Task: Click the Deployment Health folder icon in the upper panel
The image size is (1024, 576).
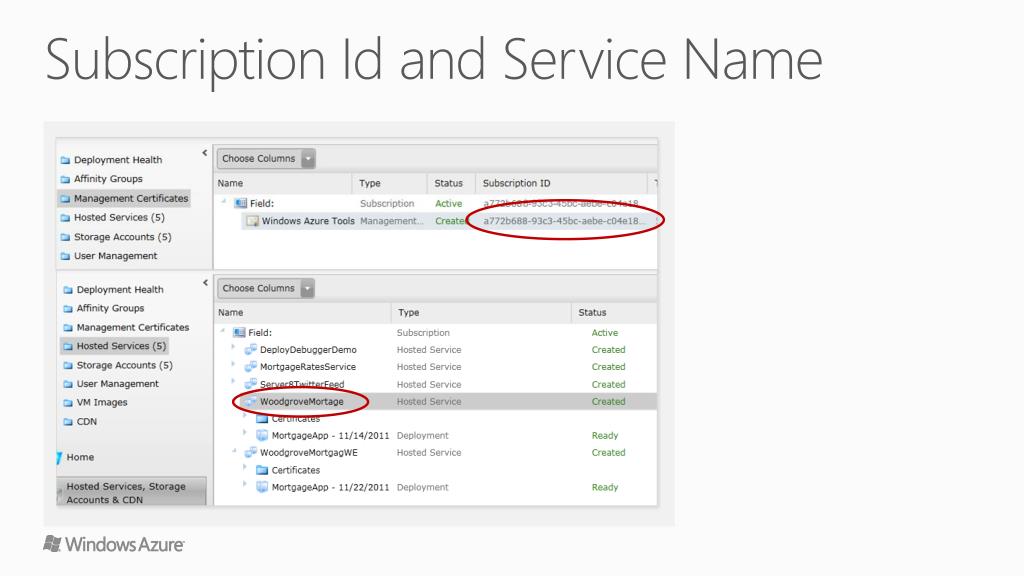Action: tap(65, 160)
